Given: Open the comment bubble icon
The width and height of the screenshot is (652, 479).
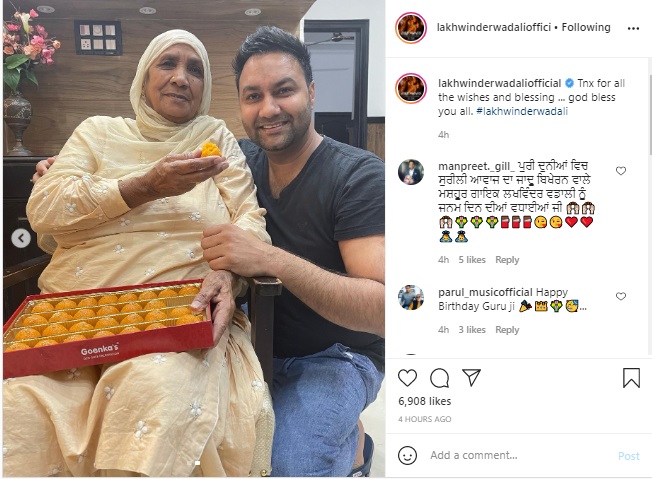Looking at the screenshot, I should (440, 378).
